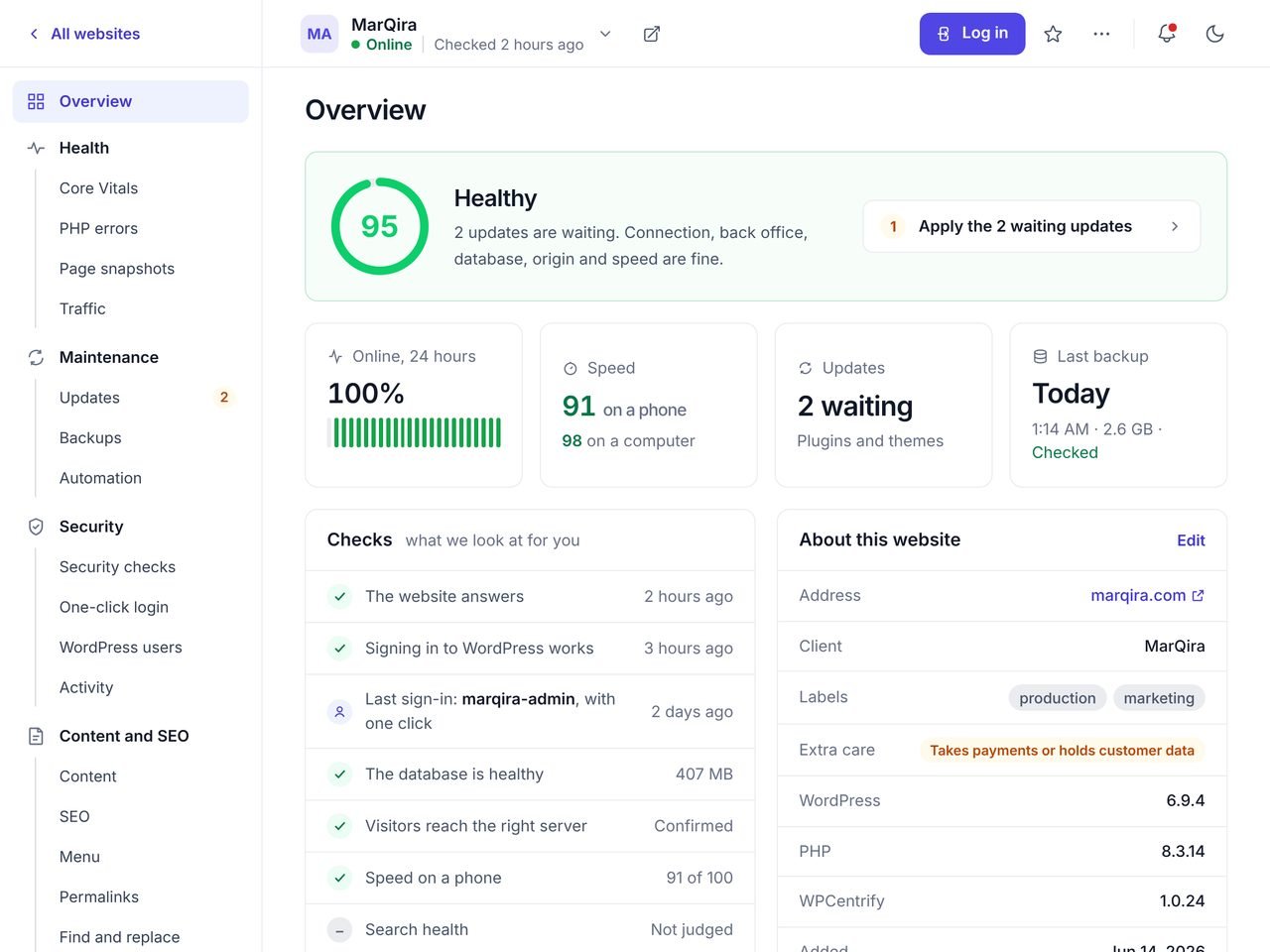Star this website as favorite
Image resolution: width=1270 pixels, height=952 pixels.
click(1053, 34)
